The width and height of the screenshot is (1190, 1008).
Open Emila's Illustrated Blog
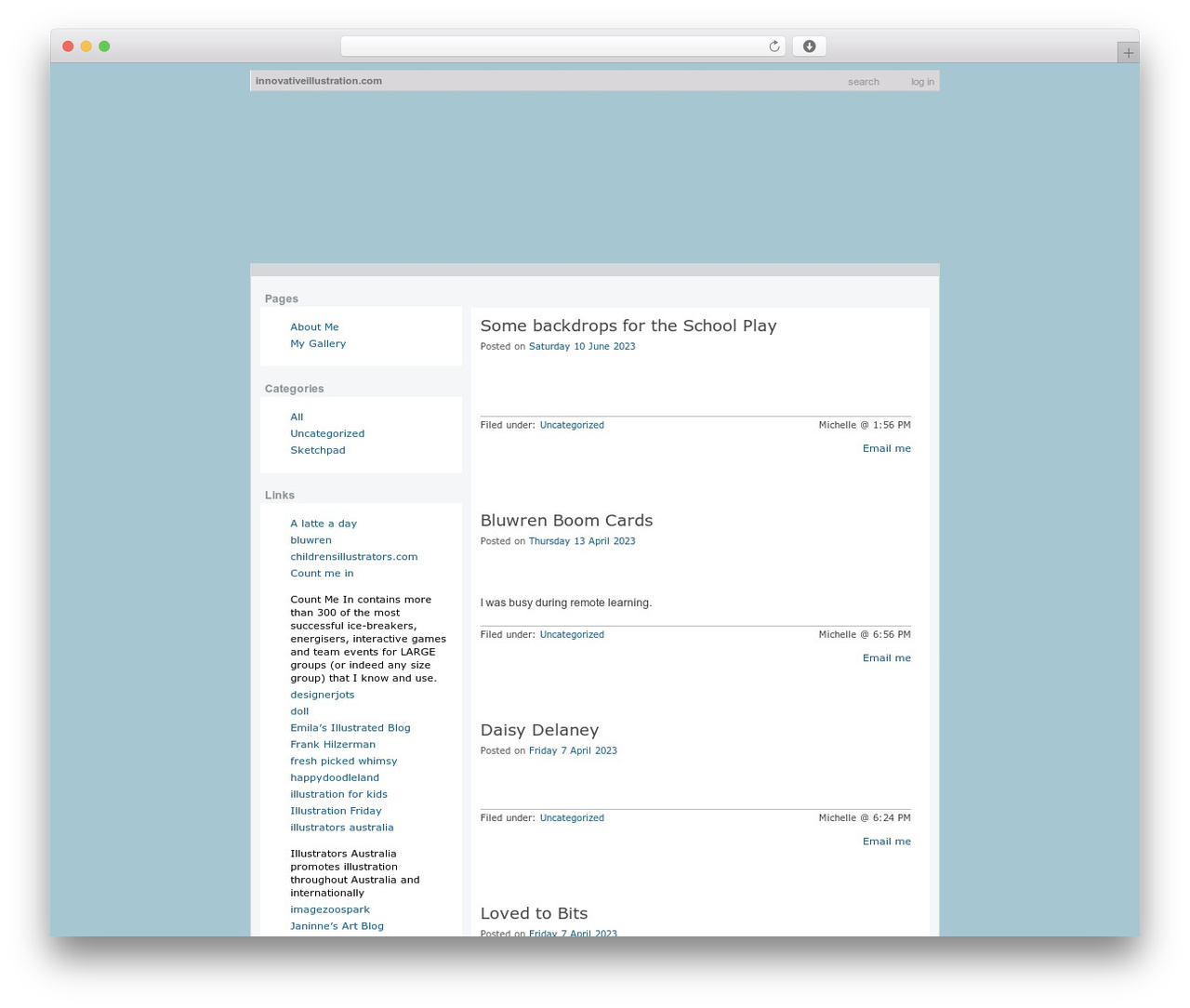[x=350, y=729]
